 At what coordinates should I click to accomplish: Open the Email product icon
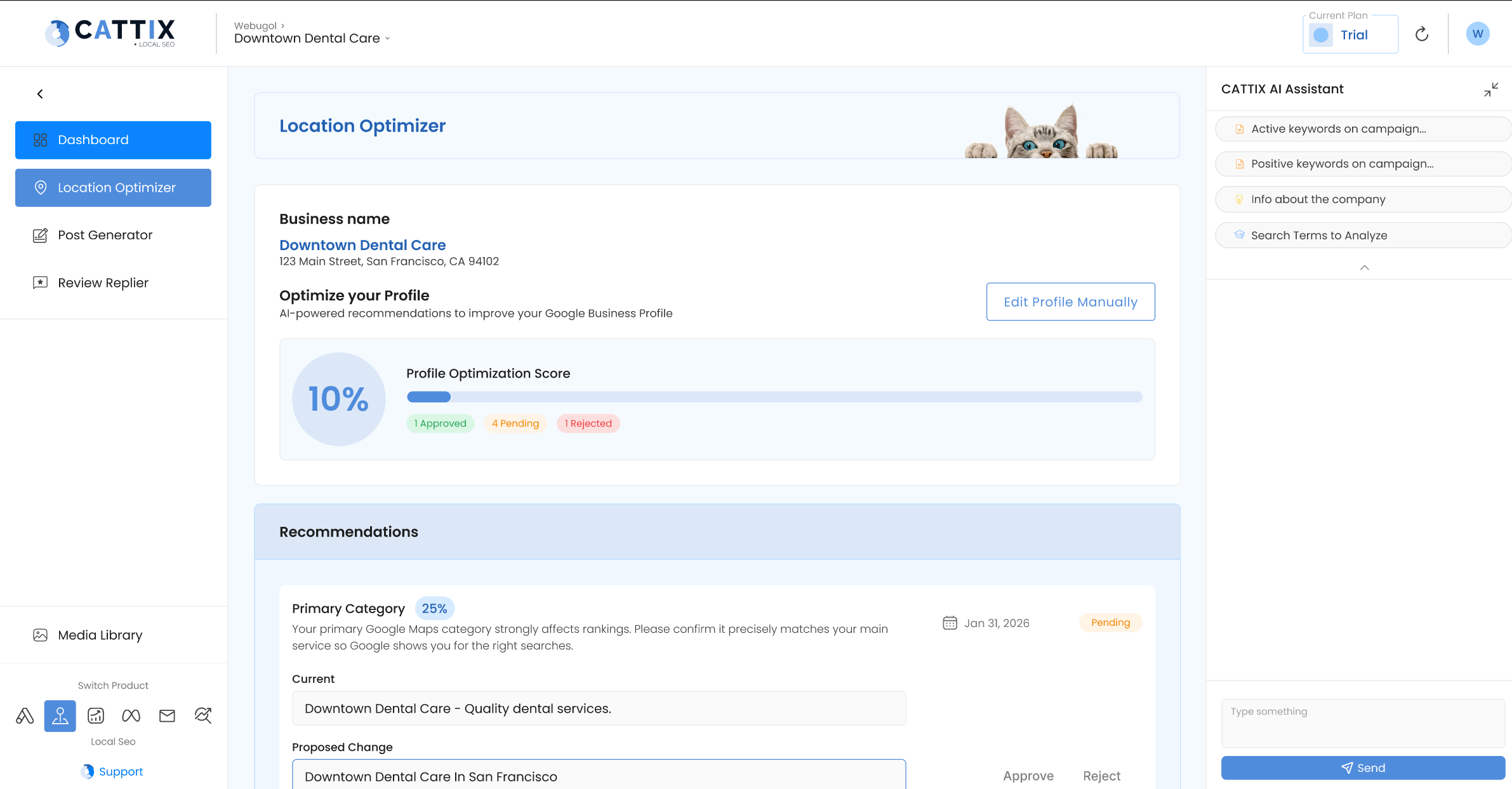(x=167, y=715)
